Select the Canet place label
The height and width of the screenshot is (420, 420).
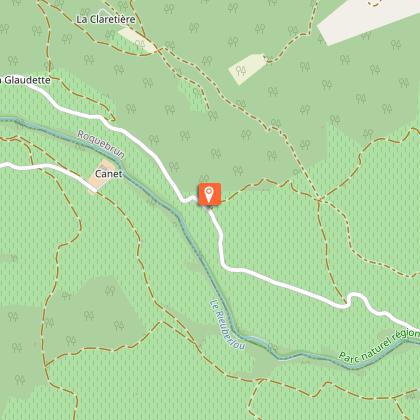point(109,174)
